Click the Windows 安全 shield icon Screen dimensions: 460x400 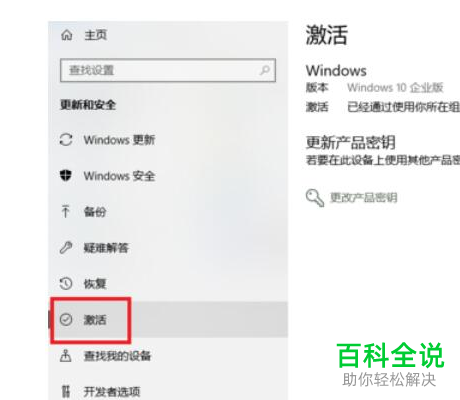(x=66, y=175)
